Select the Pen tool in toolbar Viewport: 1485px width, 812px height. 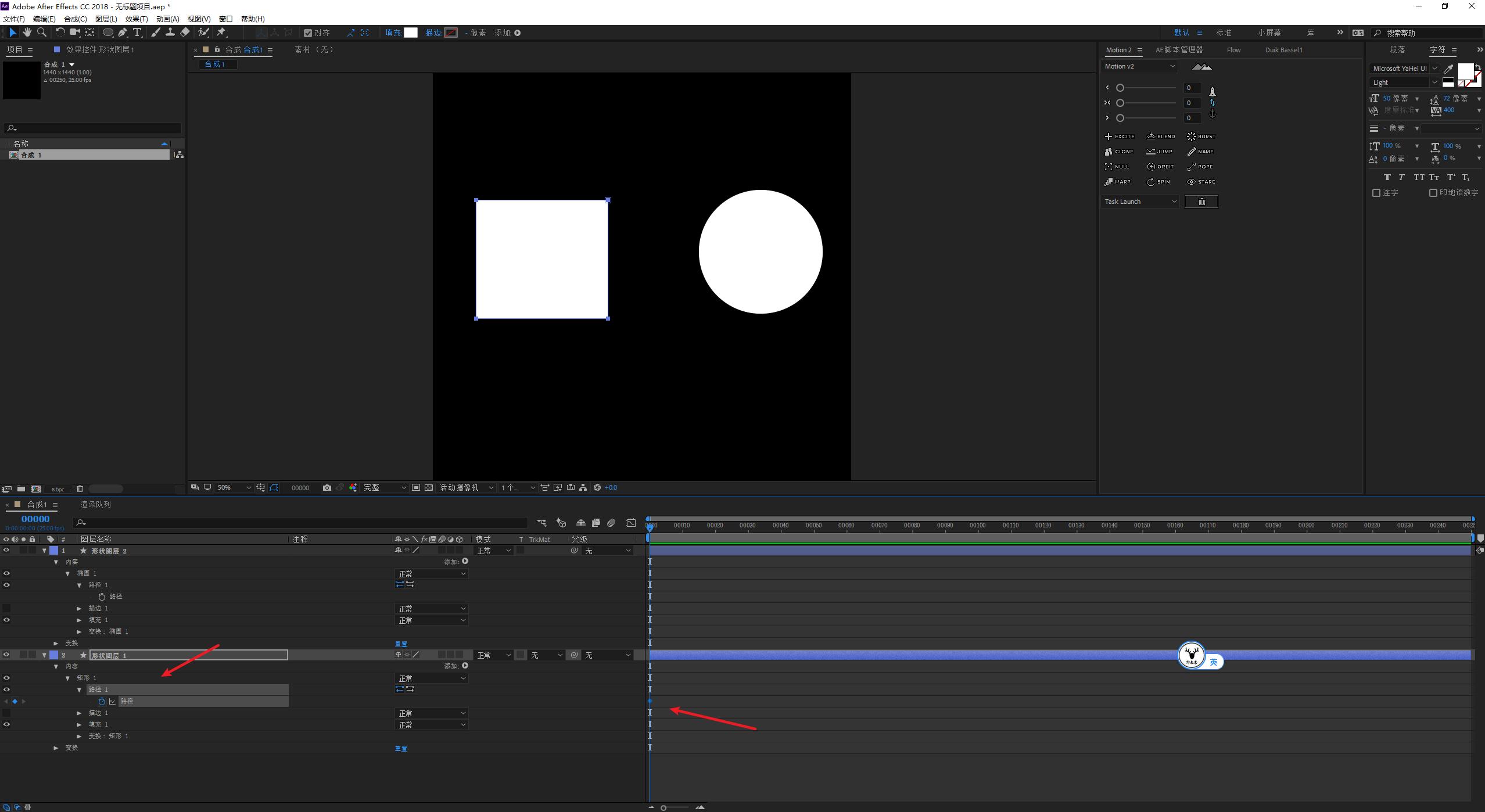[123, 33]
